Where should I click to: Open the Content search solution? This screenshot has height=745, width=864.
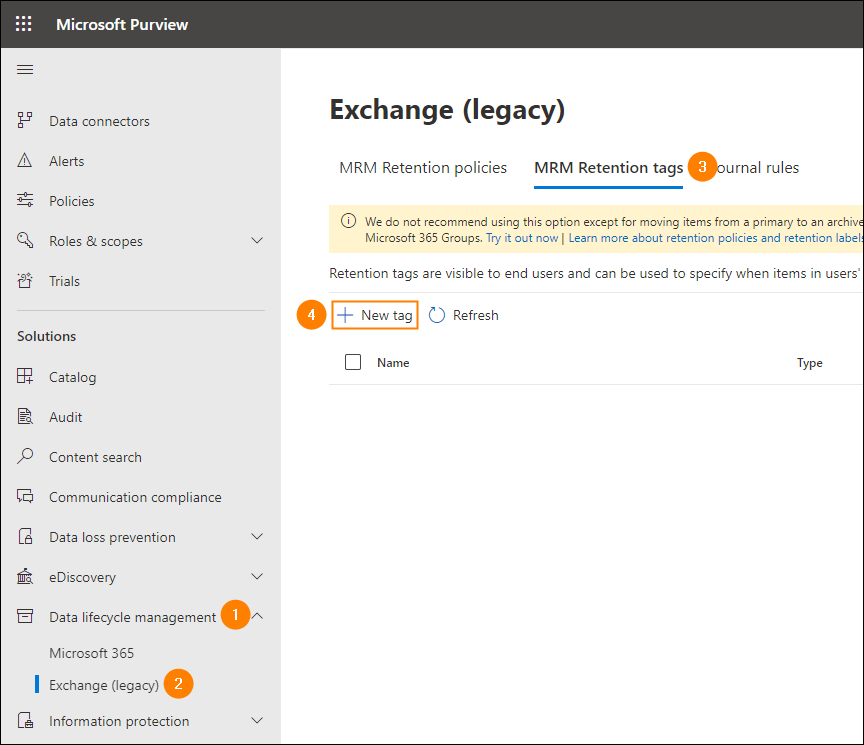(95, 457)
